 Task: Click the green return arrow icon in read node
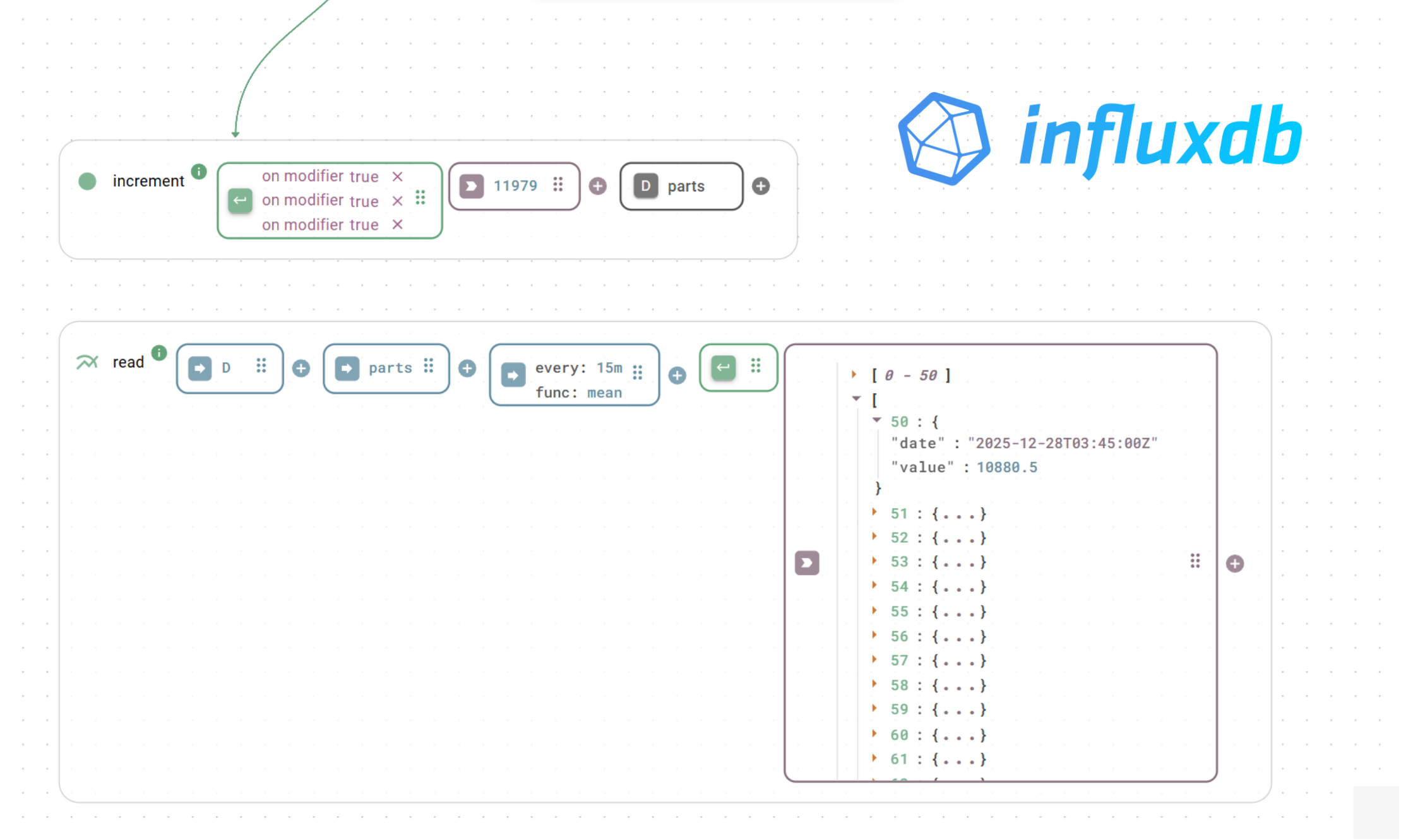coord(724,368)
